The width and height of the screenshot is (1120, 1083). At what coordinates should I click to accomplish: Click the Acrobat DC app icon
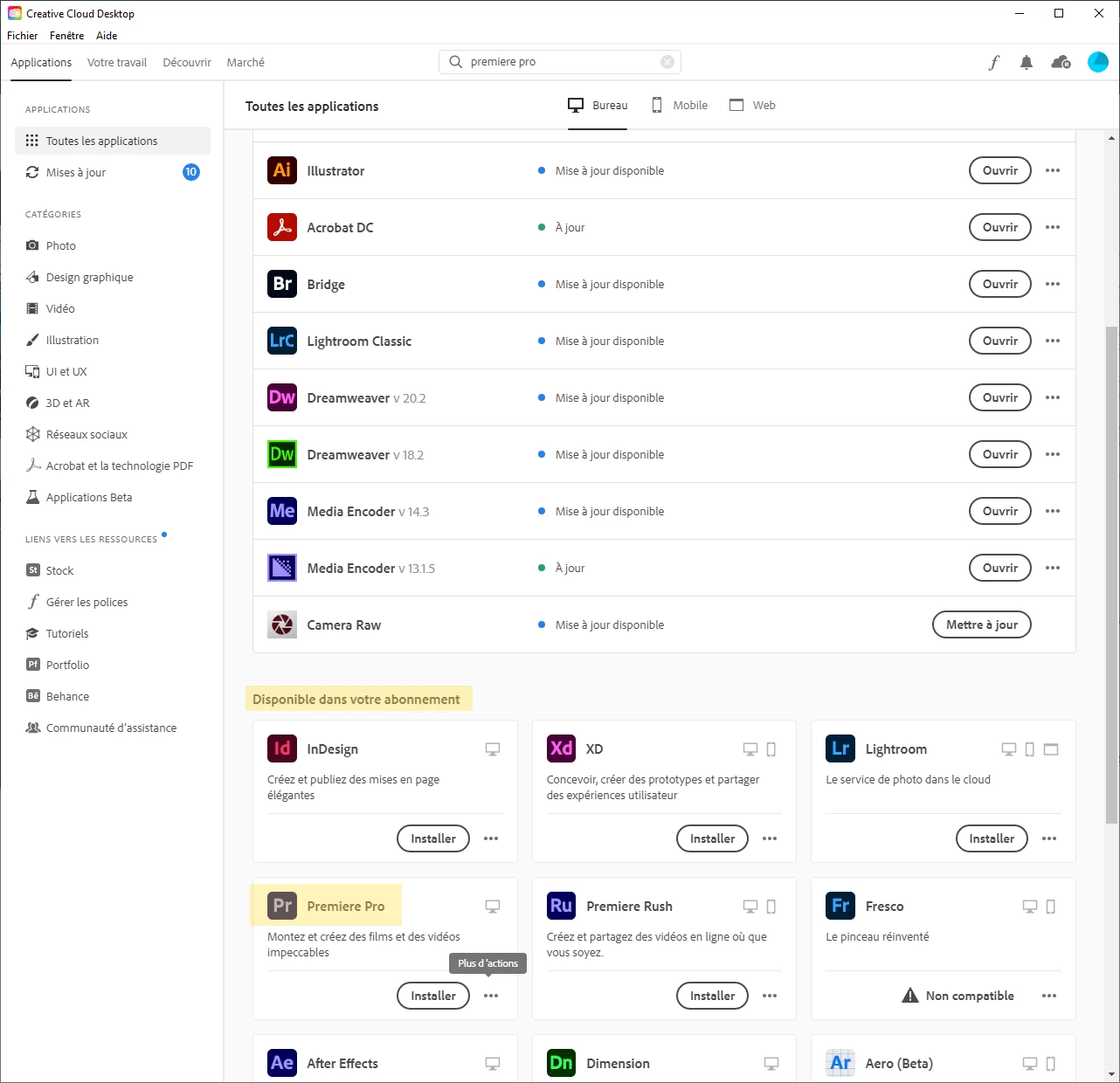pyautogui.click(x=282, y=227)
